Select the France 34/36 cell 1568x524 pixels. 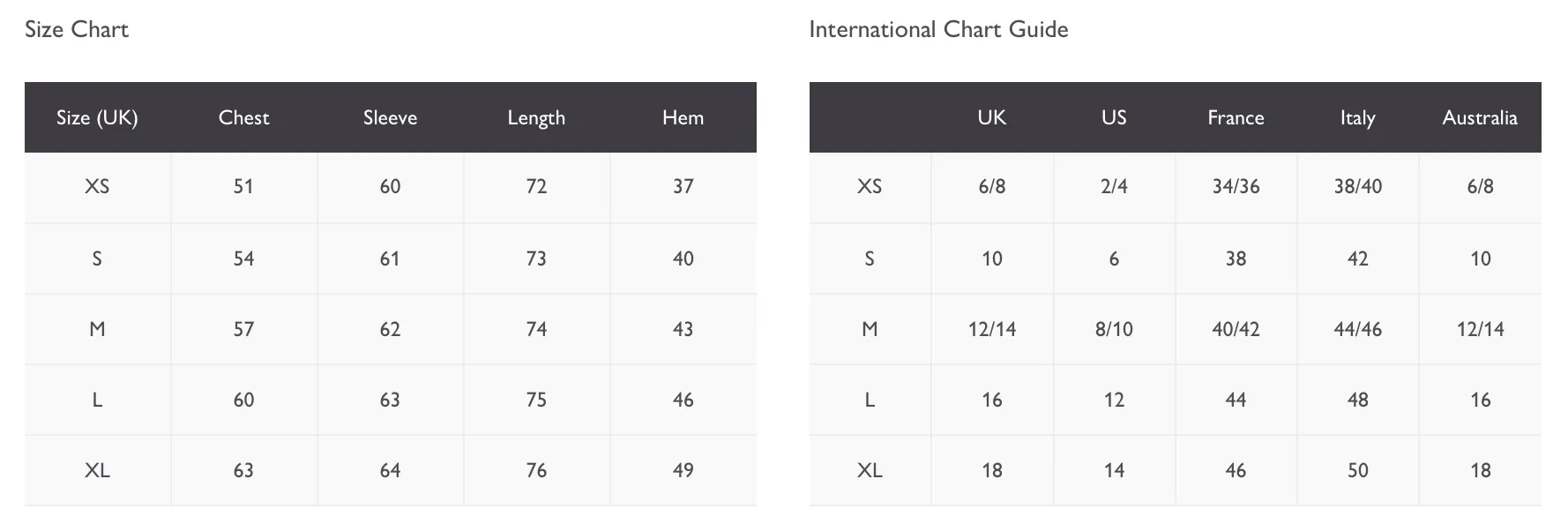[1236, 186]
